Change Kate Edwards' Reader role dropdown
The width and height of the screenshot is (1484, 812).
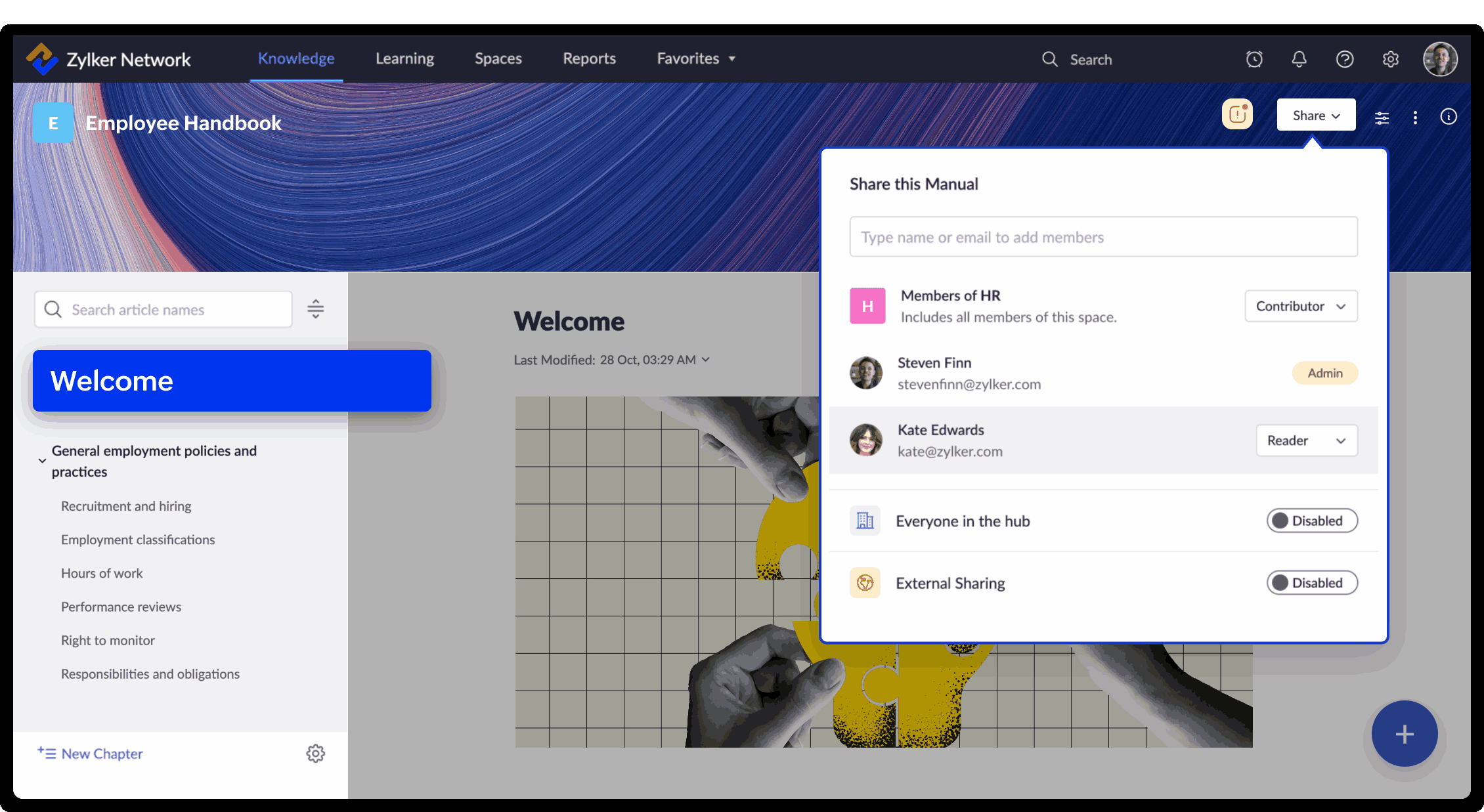coord(1306,440)
